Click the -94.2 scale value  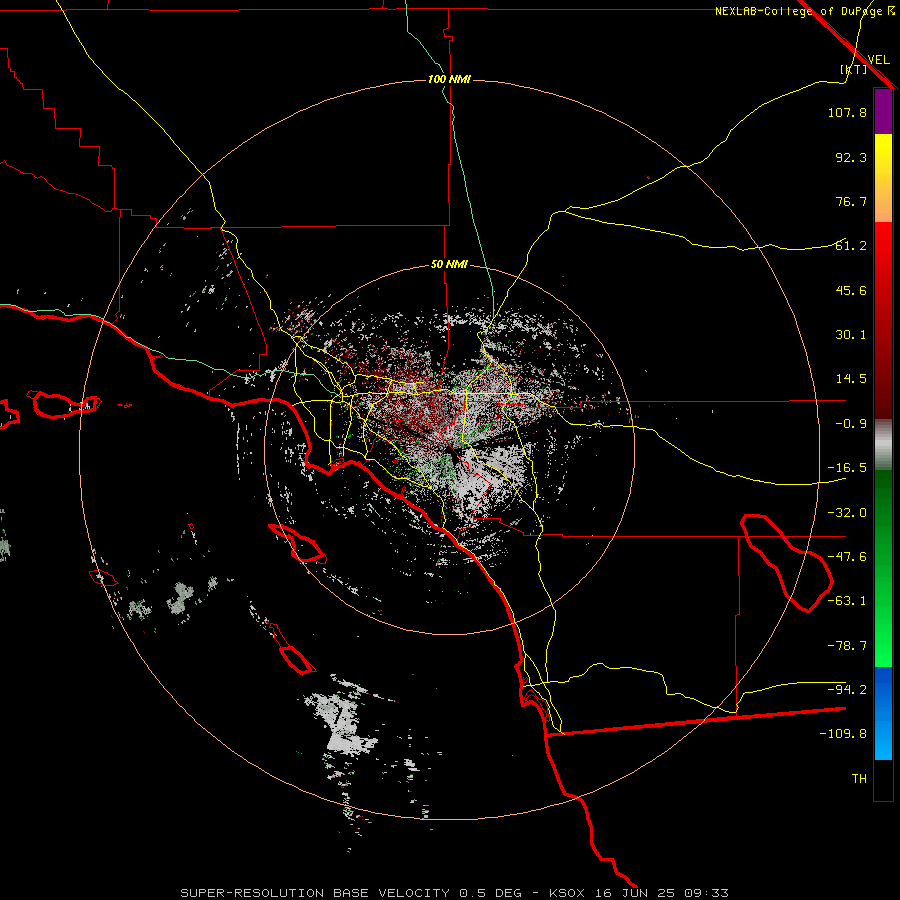pos(847,689)
